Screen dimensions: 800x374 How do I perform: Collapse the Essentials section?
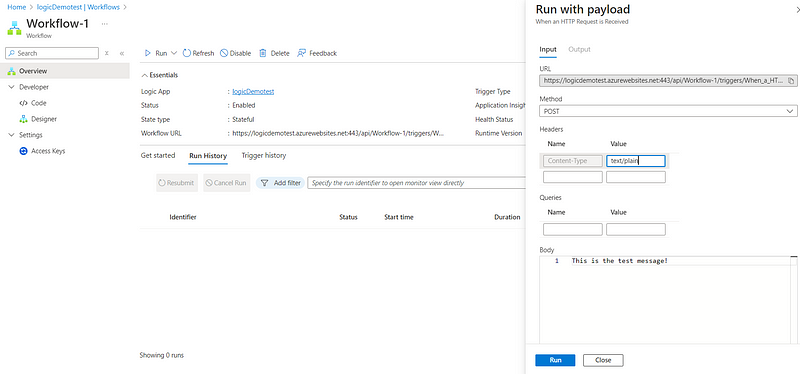(160, 75)
